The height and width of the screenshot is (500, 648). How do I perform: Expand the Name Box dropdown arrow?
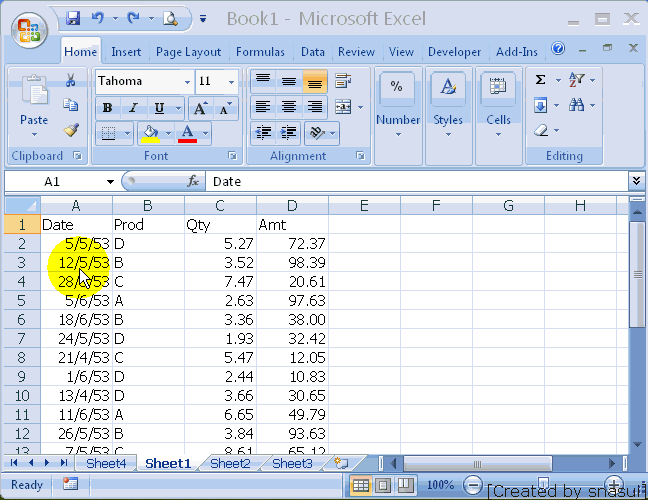pos(111,182)
